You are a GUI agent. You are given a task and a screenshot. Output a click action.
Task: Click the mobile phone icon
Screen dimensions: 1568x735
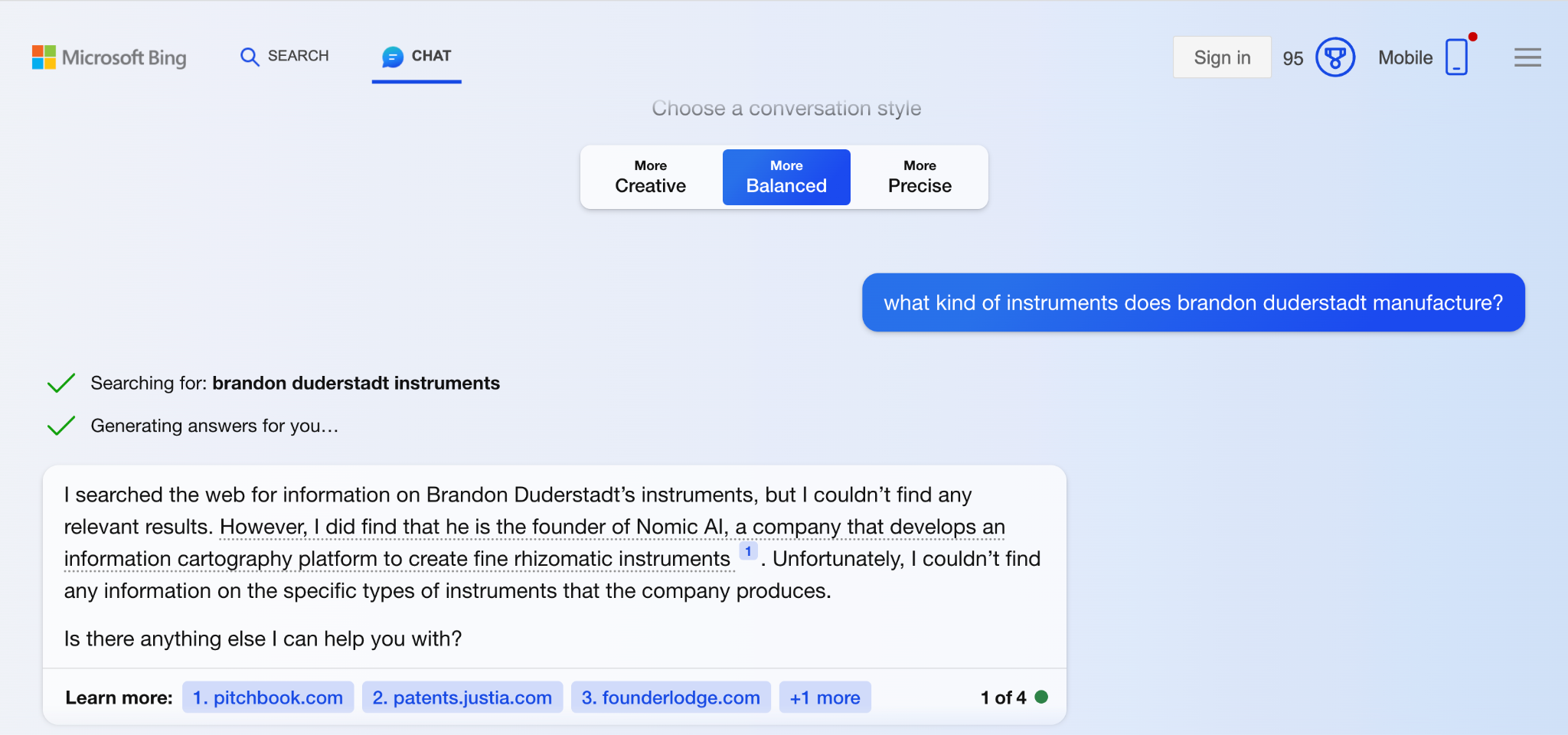(1456, 57)
